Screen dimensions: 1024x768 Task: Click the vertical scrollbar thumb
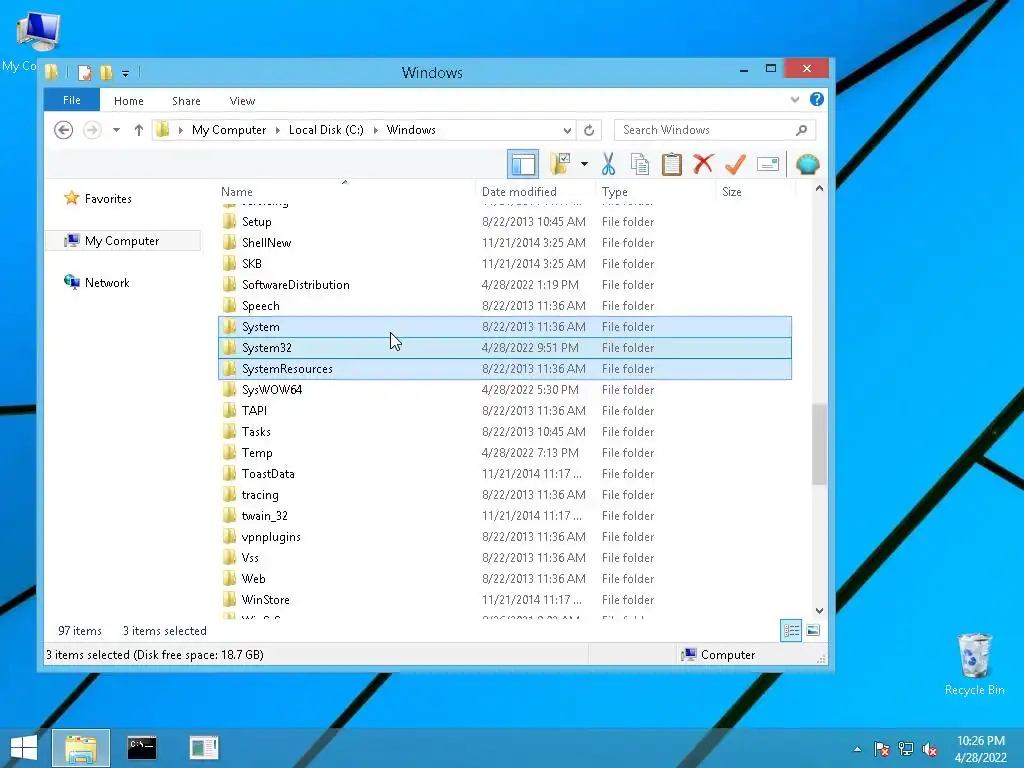(x=820, y=445)
